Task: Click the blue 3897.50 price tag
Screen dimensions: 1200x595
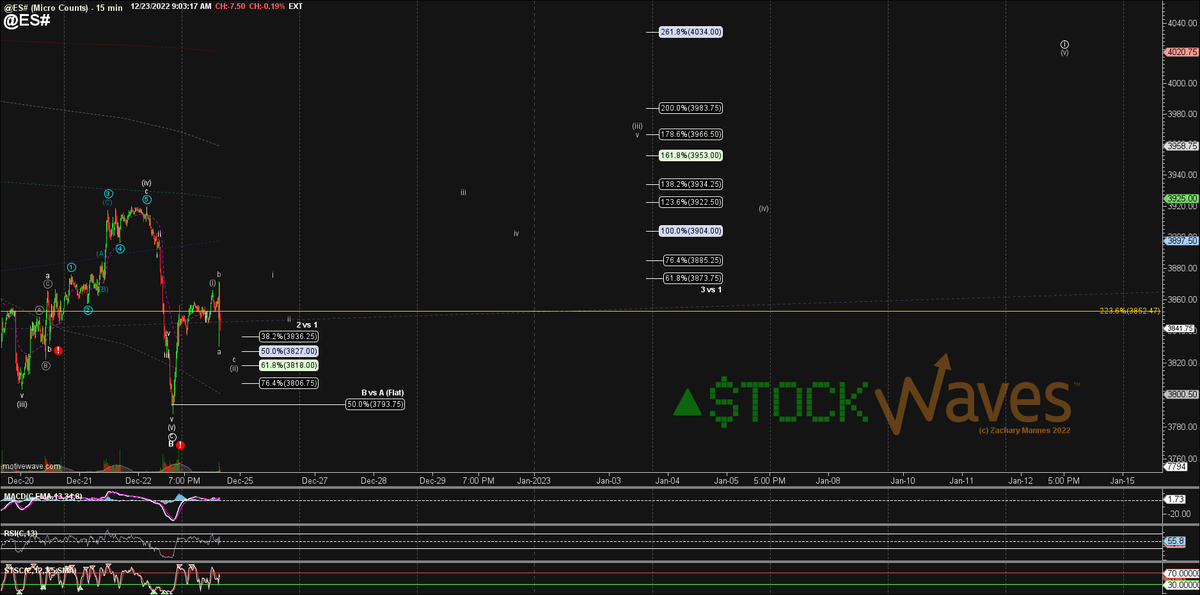Action: click(x=1181, y=240)
